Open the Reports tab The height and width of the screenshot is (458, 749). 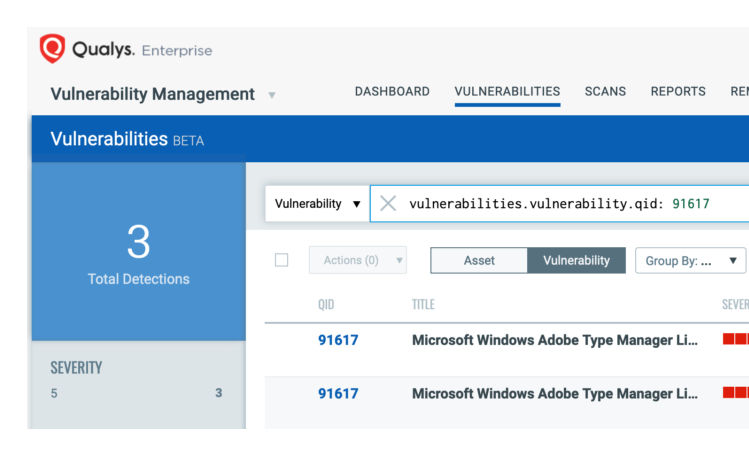pyautogui.click(x=678, y=91)
